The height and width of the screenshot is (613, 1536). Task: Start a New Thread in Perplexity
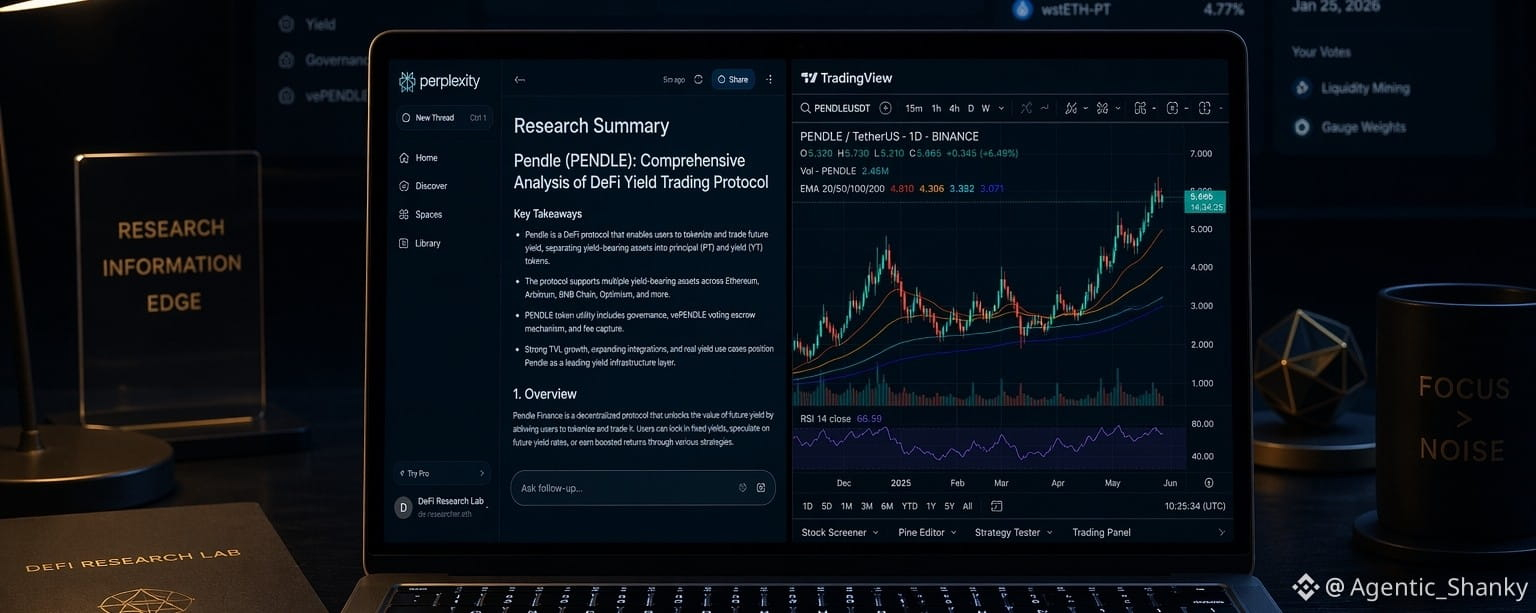pyautogui.click(x=444, y=118)
